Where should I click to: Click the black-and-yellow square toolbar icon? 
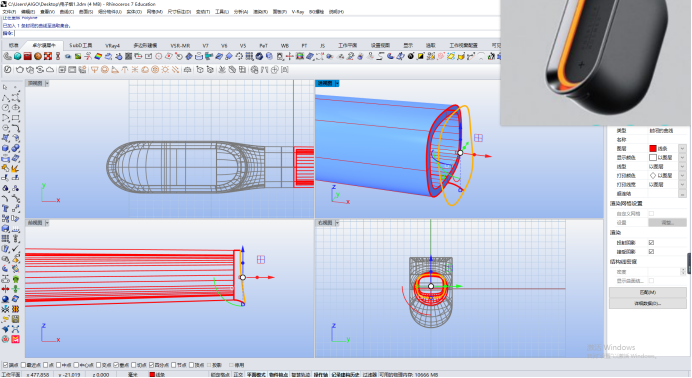[421, 56]
